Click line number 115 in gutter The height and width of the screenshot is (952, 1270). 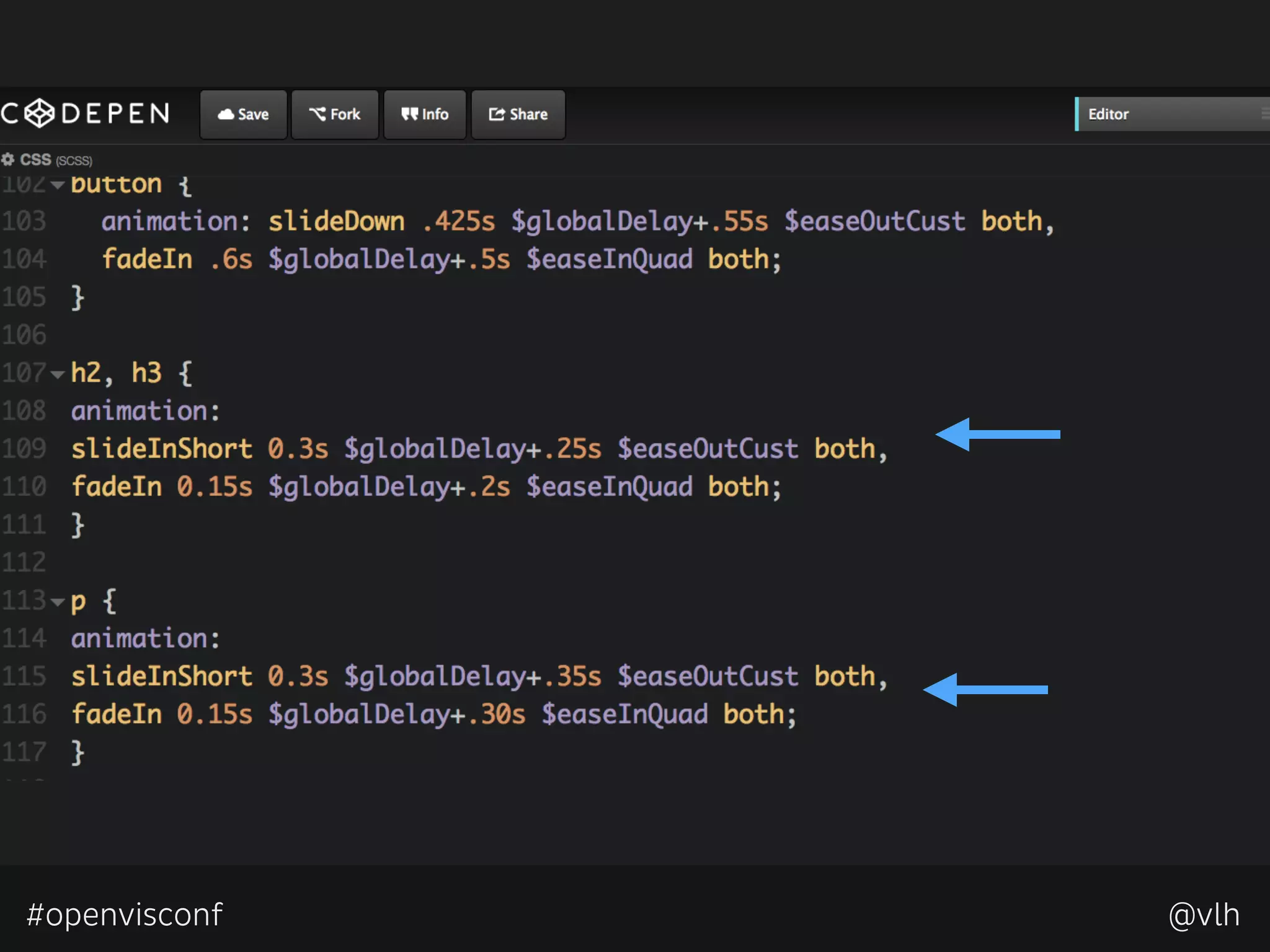click(x=25, y=676)
